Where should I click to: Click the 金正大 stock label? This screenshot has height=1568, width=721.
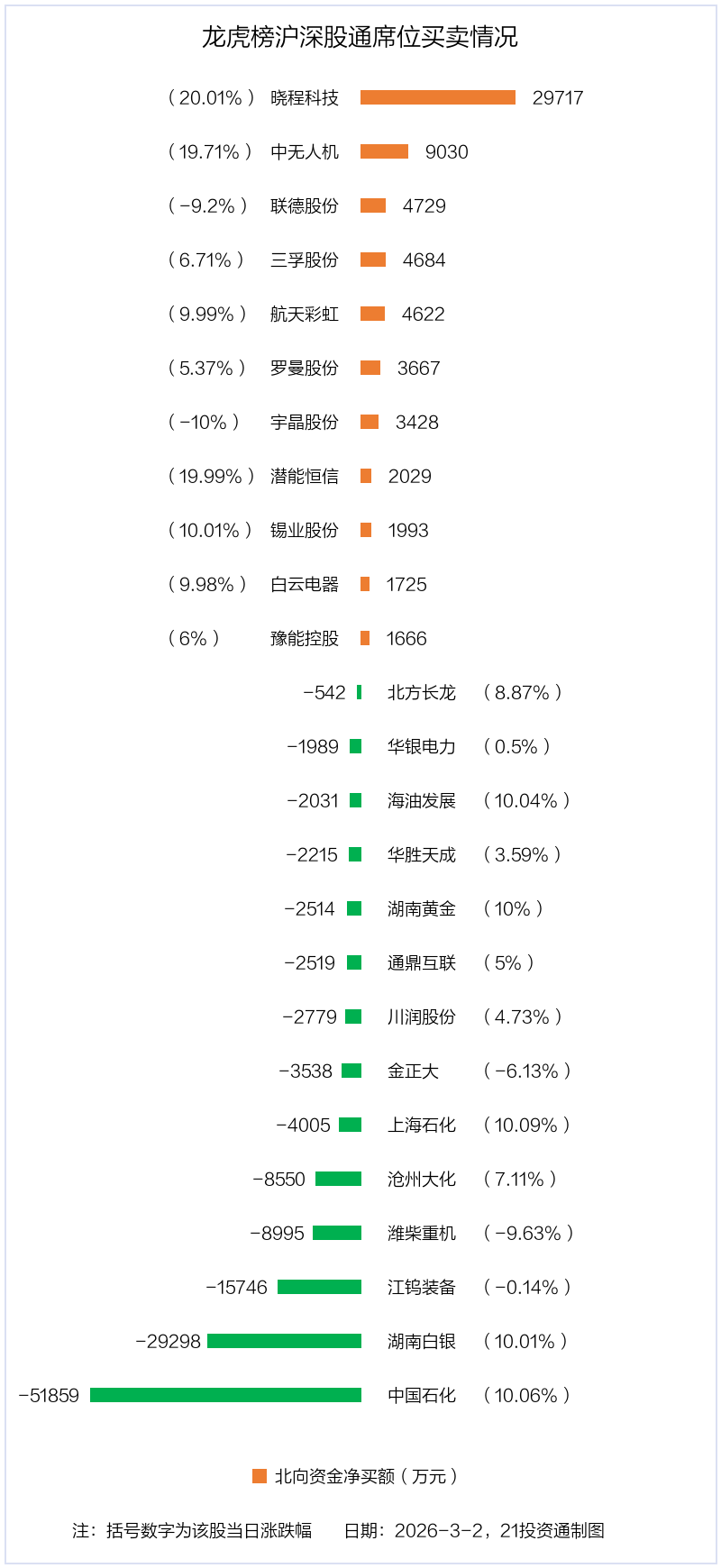[x=413, y=1071]
